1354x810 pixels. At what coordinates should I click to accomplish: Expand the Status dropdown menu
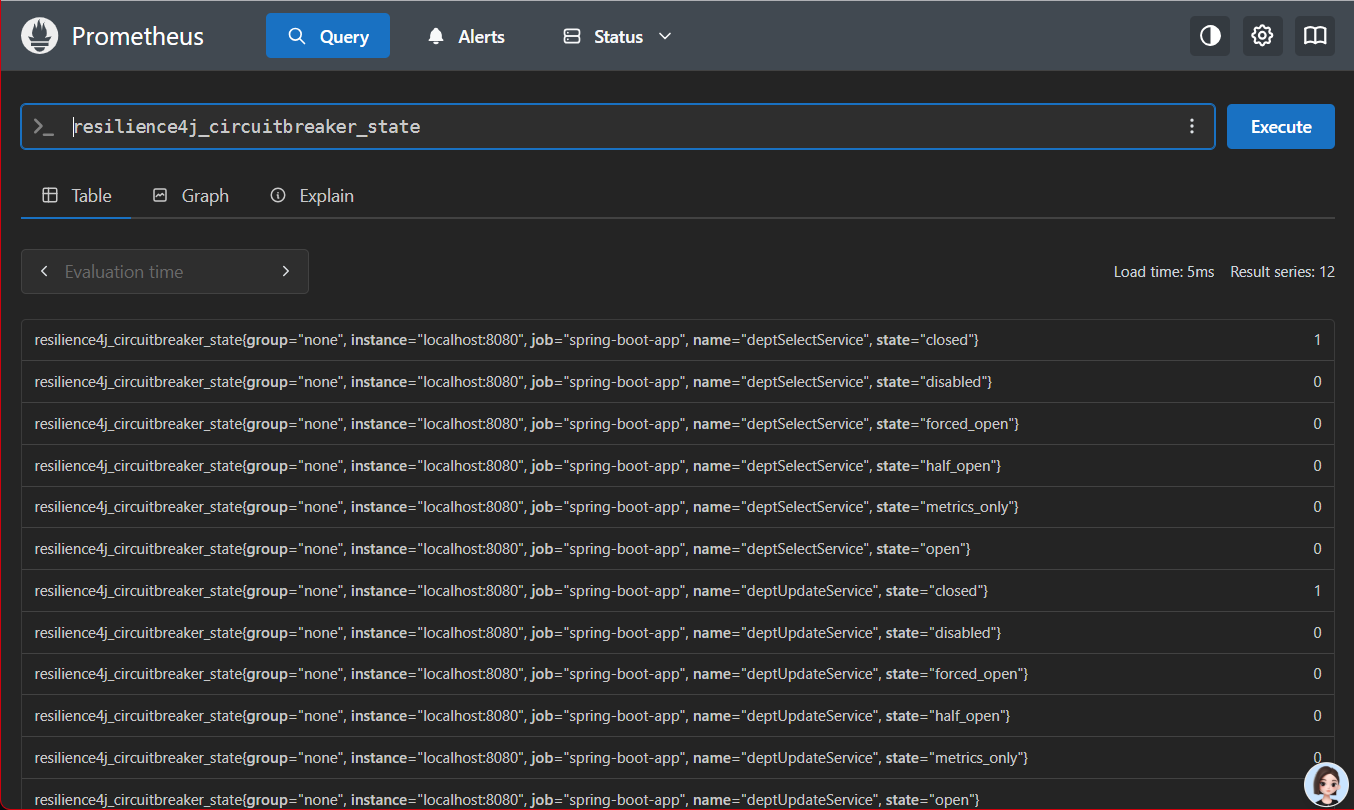(617, 36)
